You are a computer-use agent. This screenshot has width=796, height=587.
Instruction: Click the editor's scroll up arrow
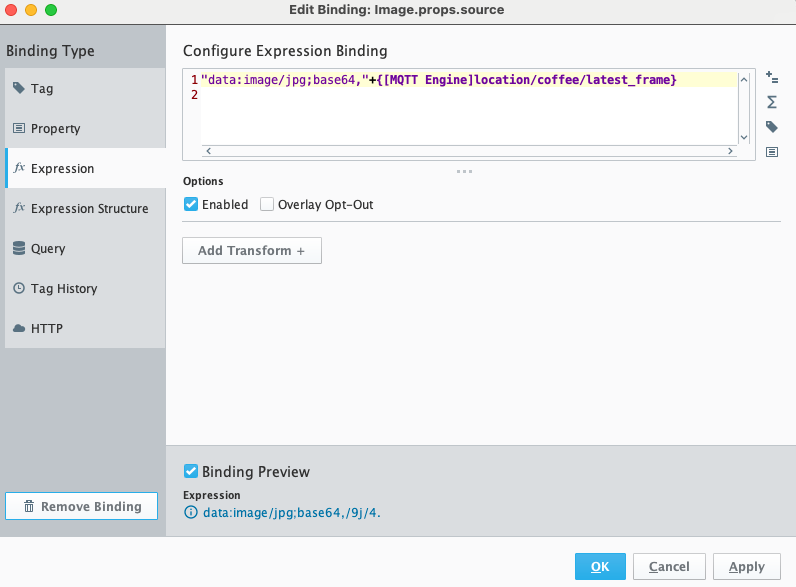tap(744, 80)
